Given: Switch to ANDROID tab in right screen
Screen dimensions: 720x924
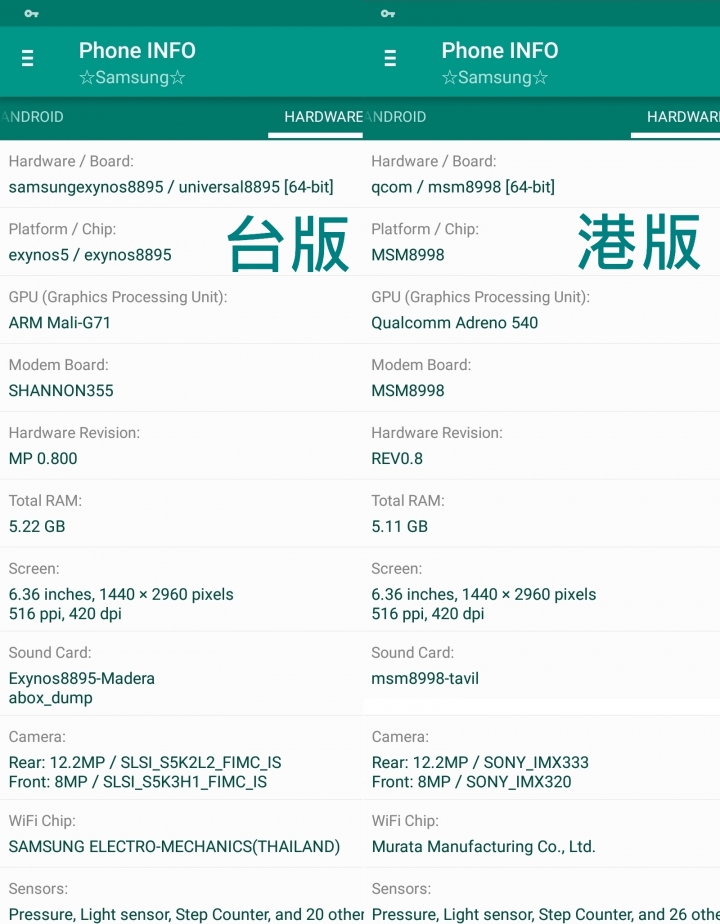Looking at the screenshot, I should (395, 117).
